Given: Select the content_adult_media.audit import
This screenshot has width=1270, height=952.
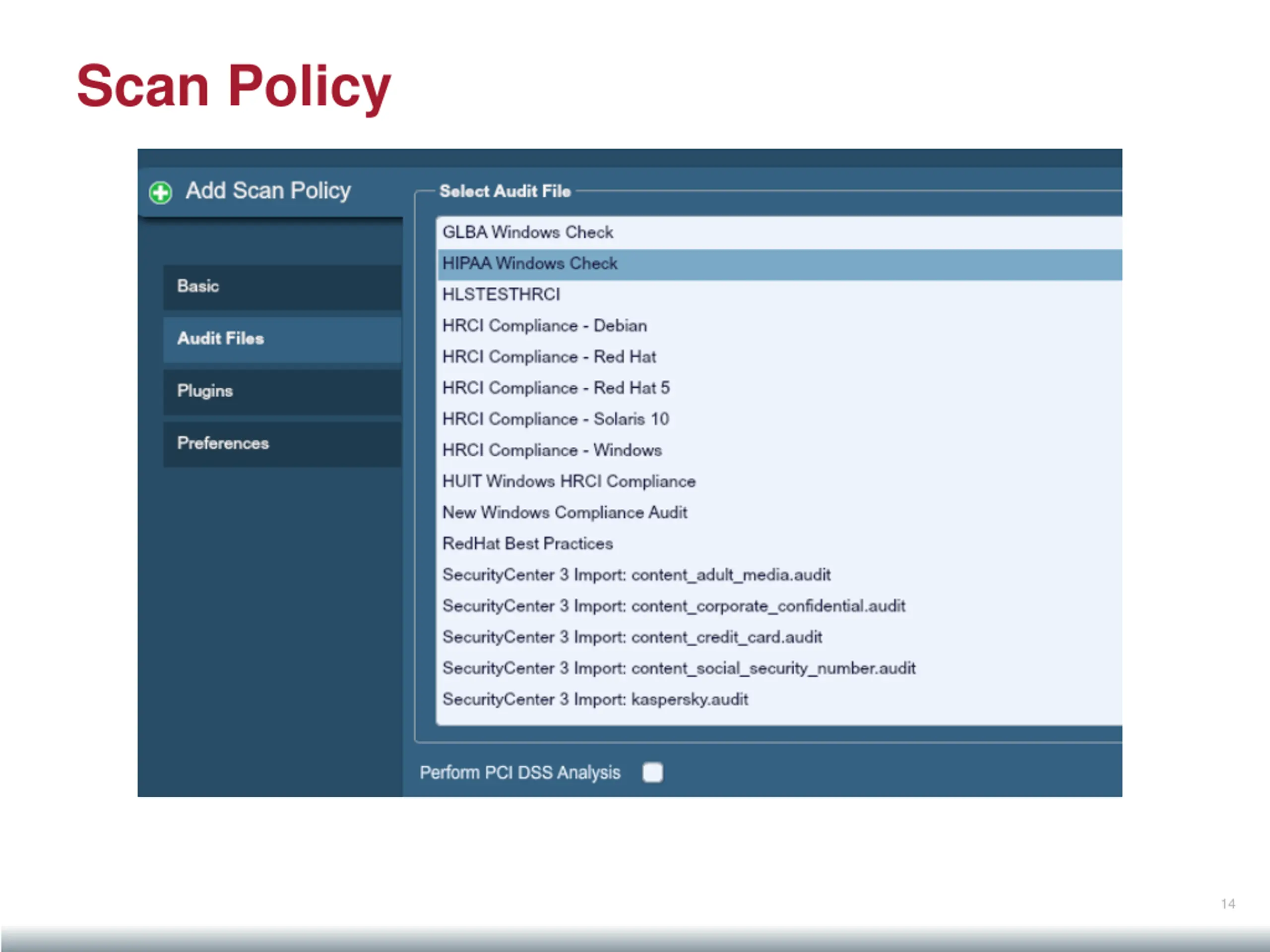Looking at the screenshot, I should pos(779,575).
